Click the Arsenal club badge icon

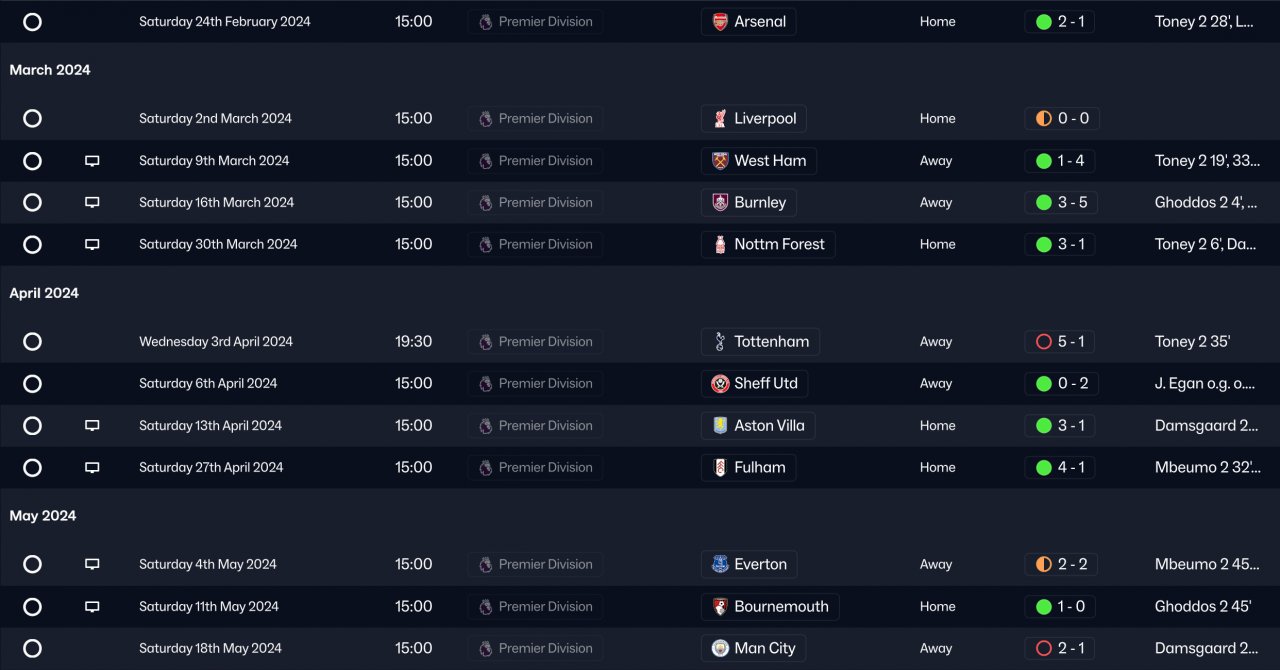coord(720,22)
